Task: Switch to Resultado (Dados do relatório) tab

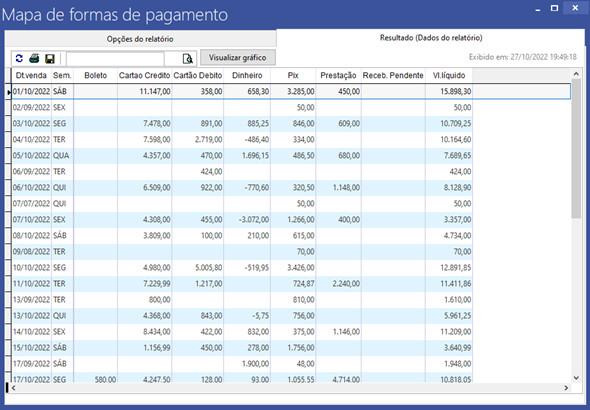Action: click(x=431, y=38)
